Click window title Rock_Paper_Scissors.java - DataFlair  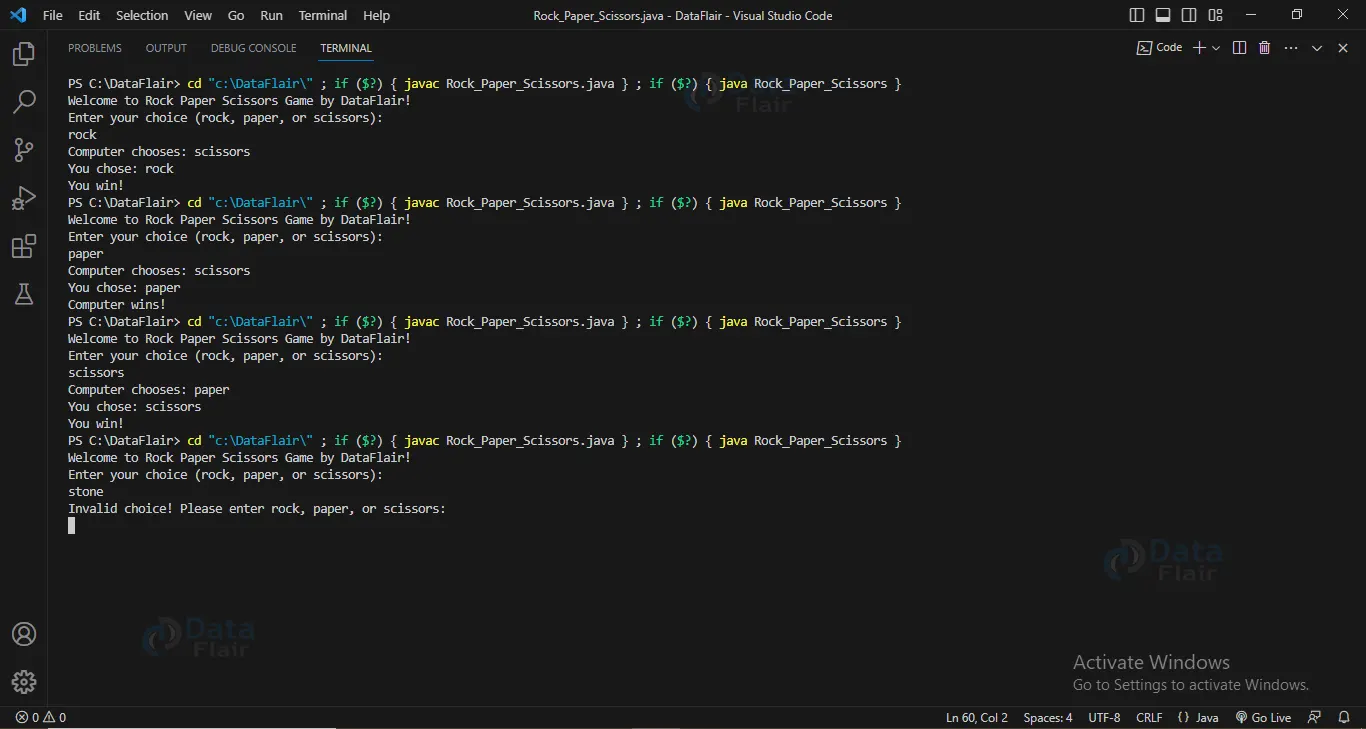(683, 15)
